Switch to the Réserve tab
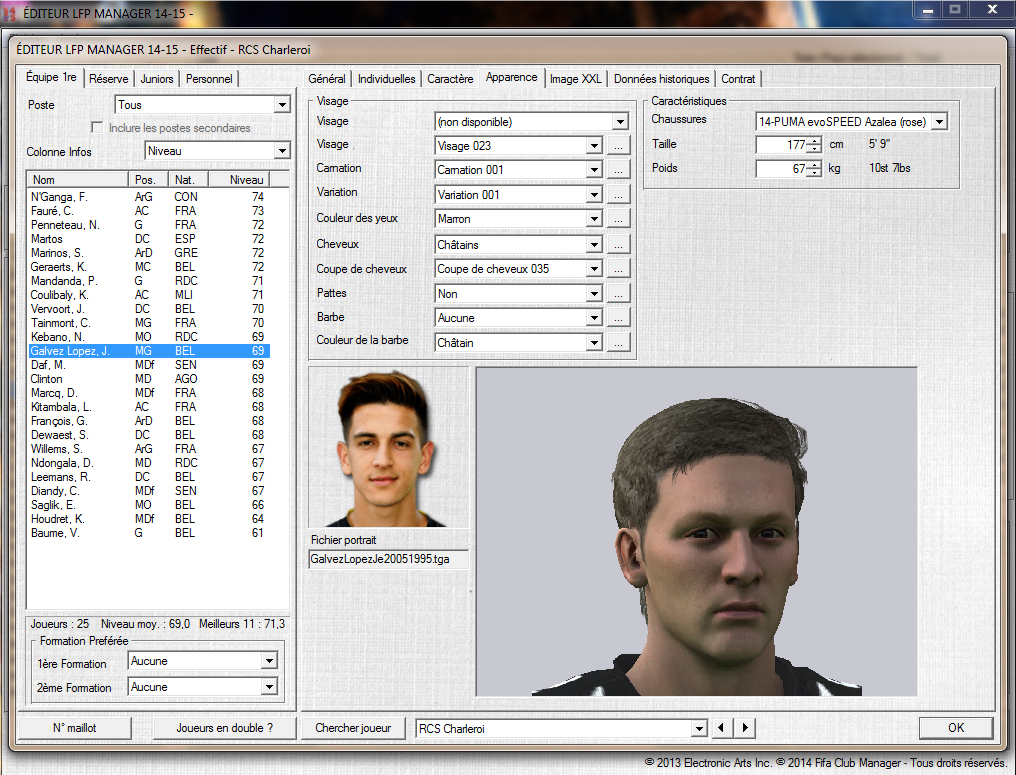 (108, 78)
